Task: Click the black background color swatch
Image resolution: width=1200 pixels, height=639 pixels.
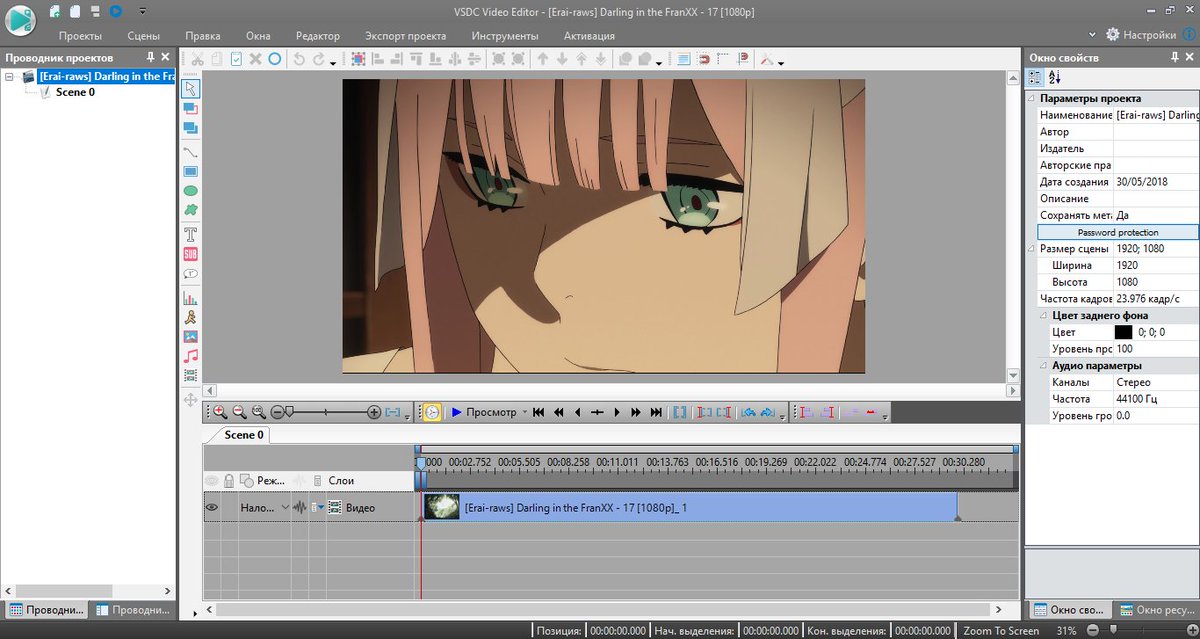Action: click(1123, 332)
